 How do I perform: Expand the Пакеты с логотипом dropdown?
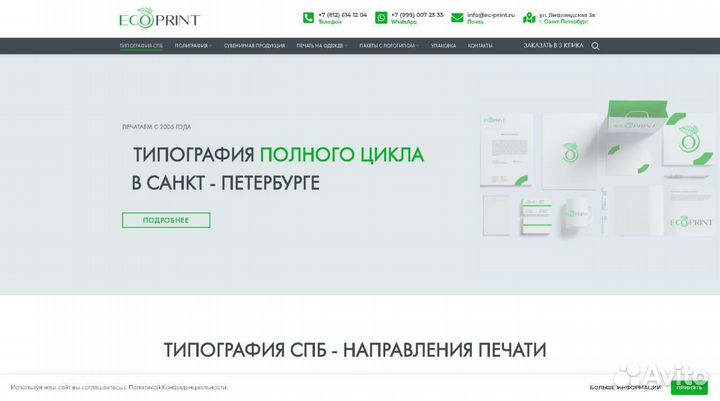pyautogui.click(x=389, y=46)
